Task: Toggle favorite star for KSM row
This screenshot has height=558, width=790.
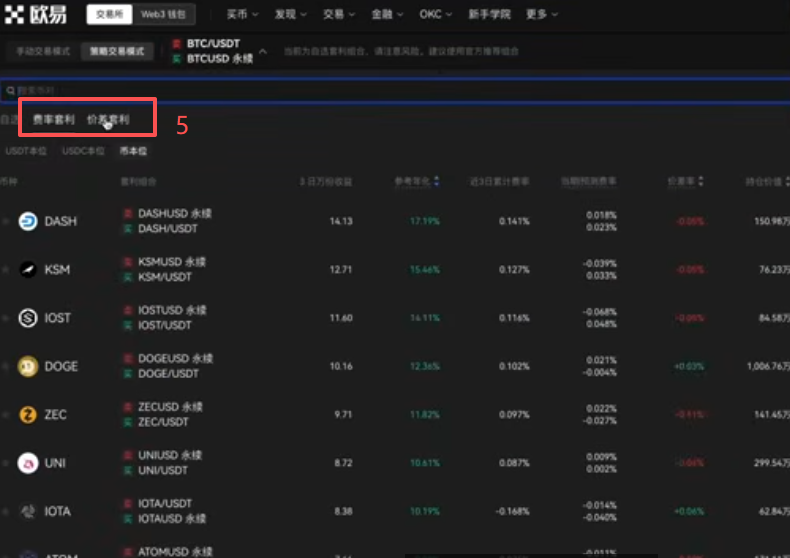Action: [6, 269]
